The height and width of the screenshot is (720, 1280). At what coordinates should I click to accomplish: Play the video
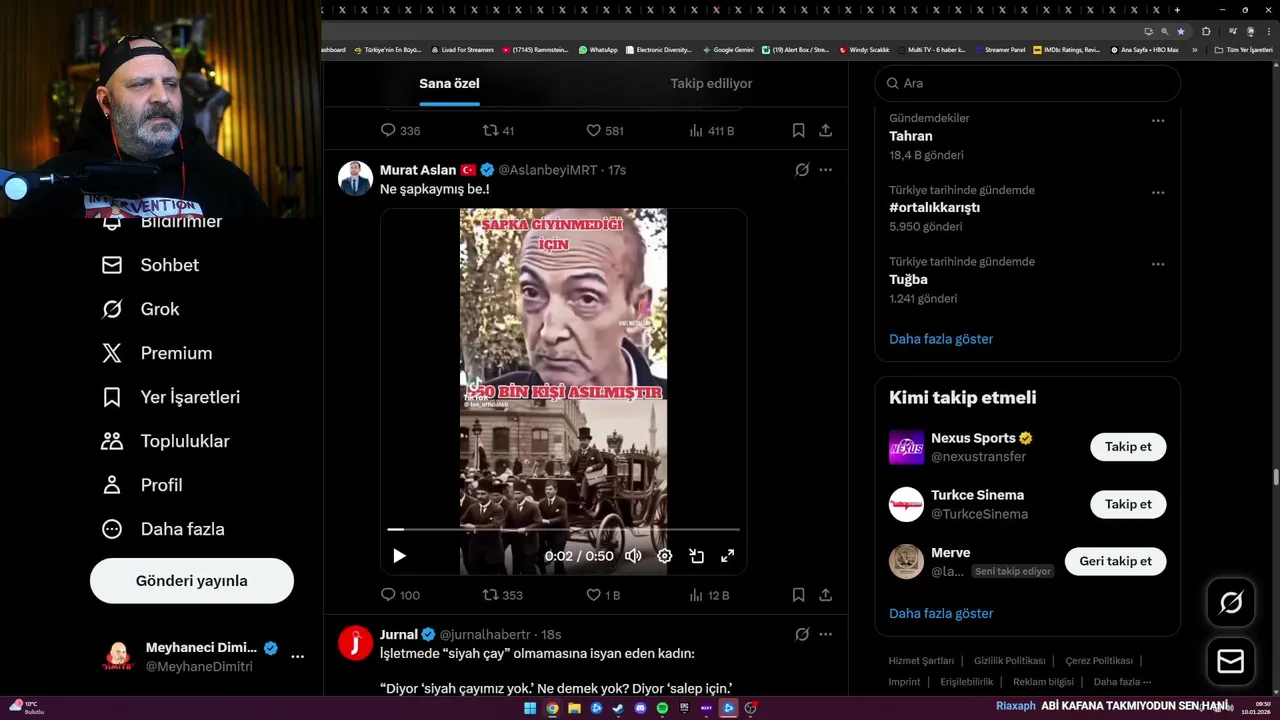point(399,556)
